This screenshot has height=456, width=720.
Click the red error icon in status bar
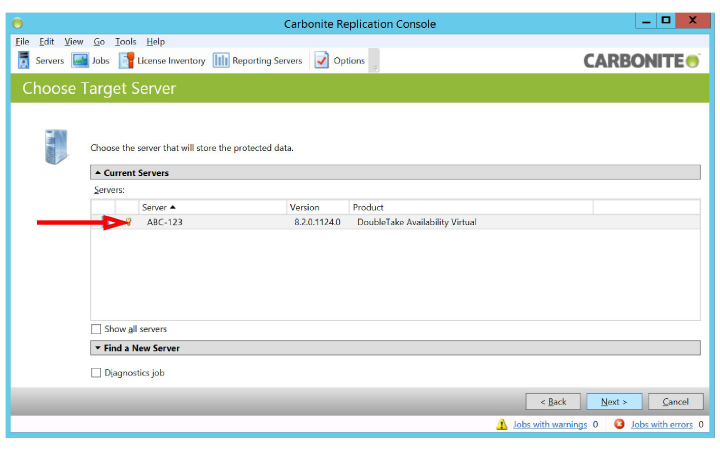pos(619,424)
